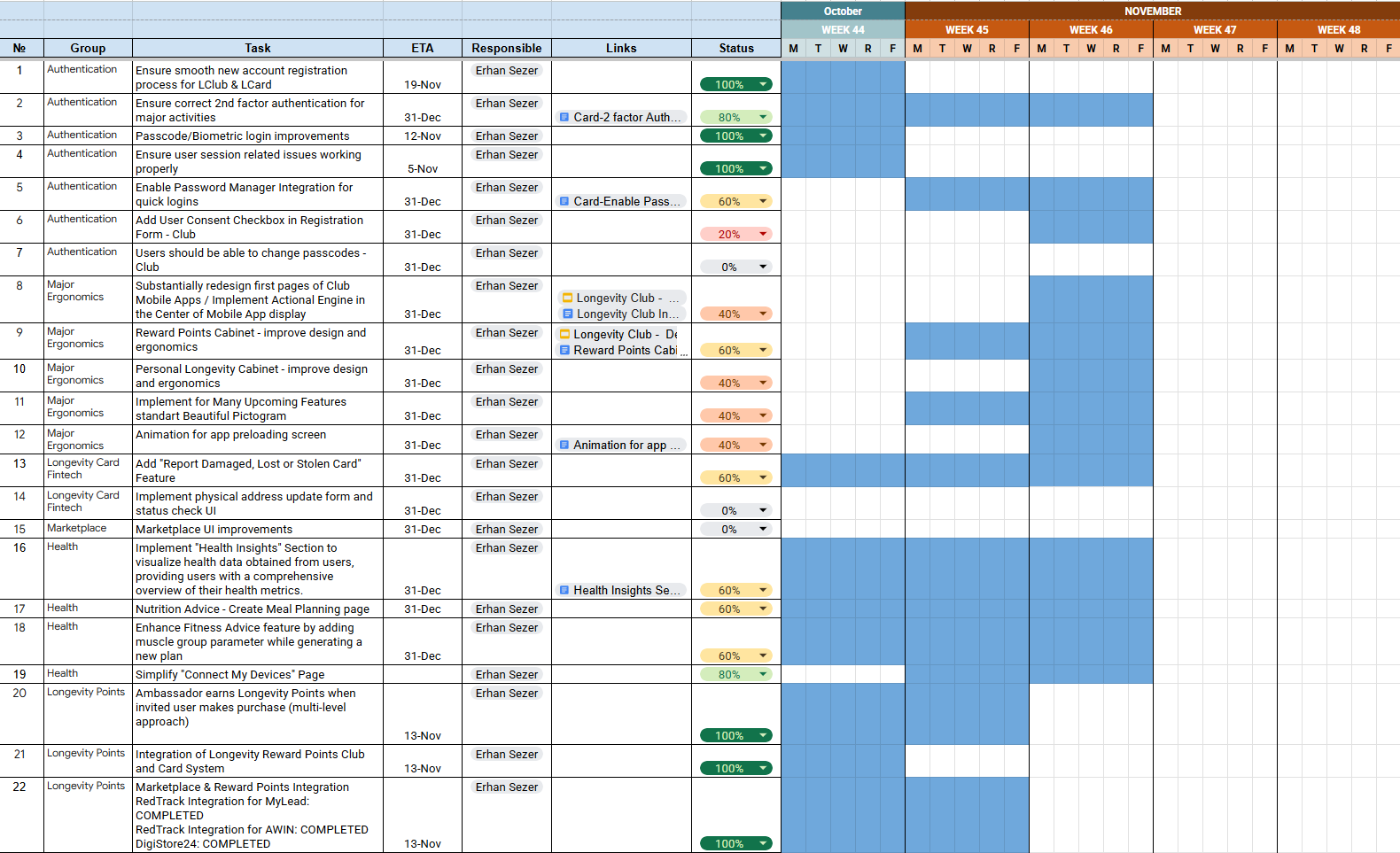This screenshot has width=1400, height=853.
Task: Click the NOVEMBER month header
Action: [x=1152, y=11]
